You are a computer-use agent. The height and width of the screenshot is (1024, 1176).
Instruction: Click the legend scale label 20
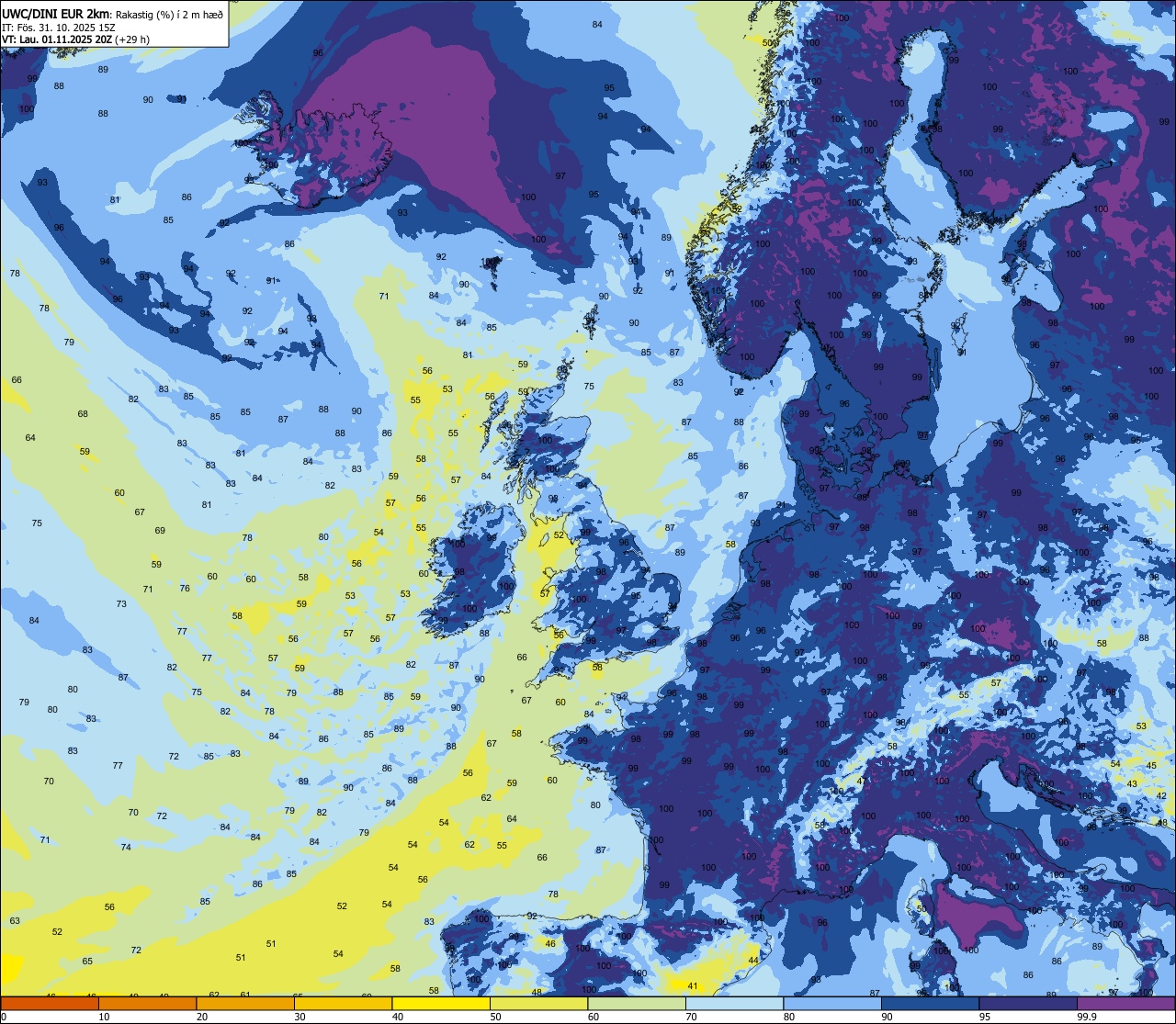tap(202, 1017)
